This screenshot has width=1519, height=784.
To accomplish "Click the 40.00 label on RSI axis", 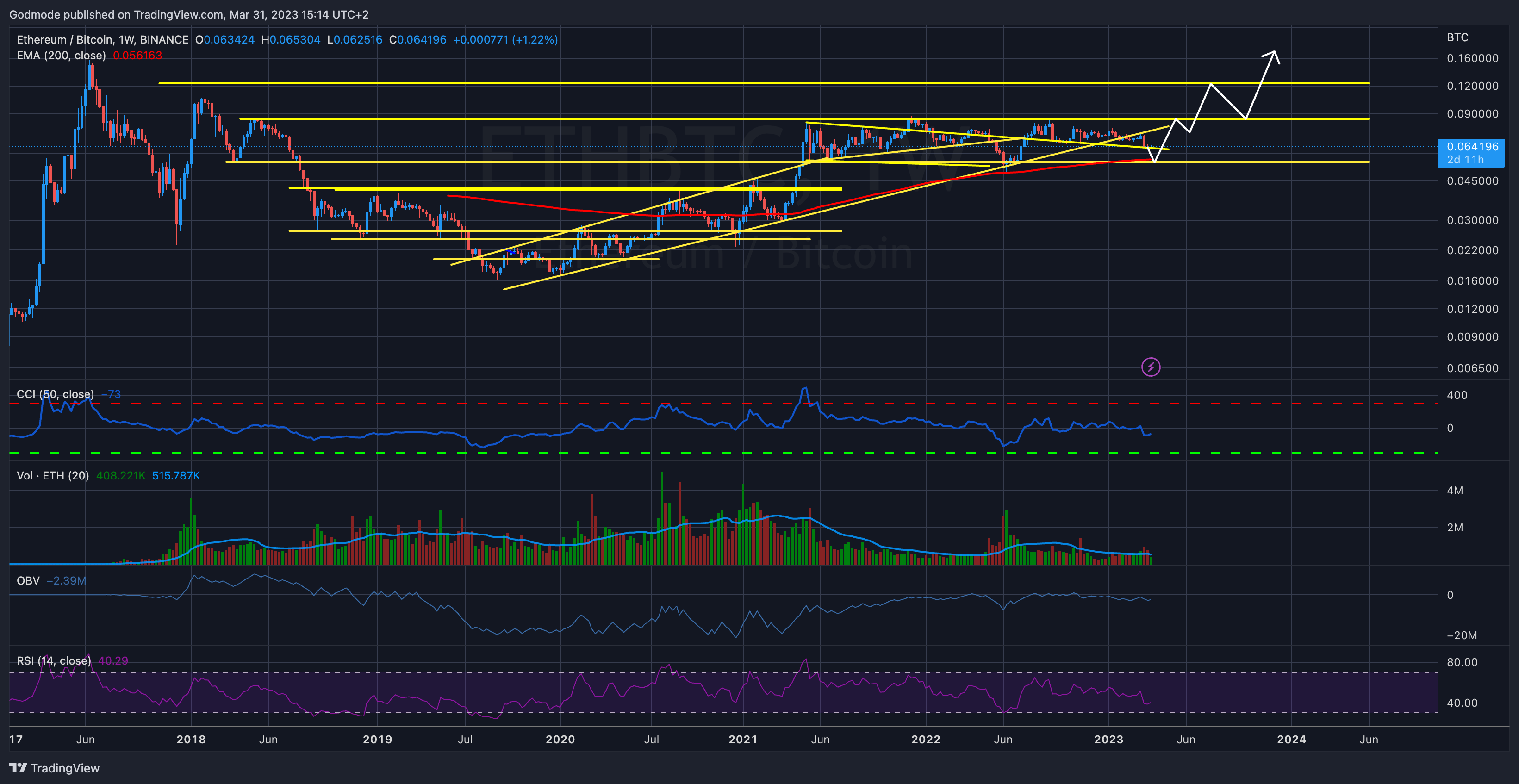I will coord(1462,703).
